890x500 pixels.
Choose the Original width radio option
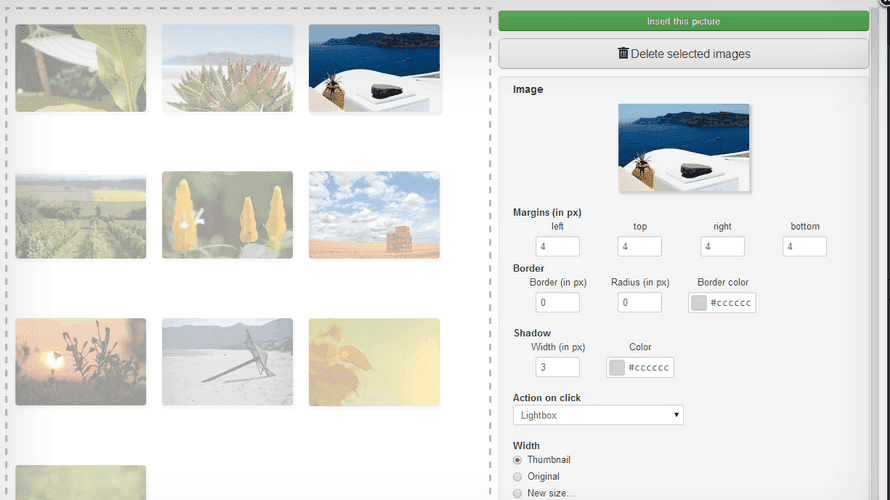point(518,477)
